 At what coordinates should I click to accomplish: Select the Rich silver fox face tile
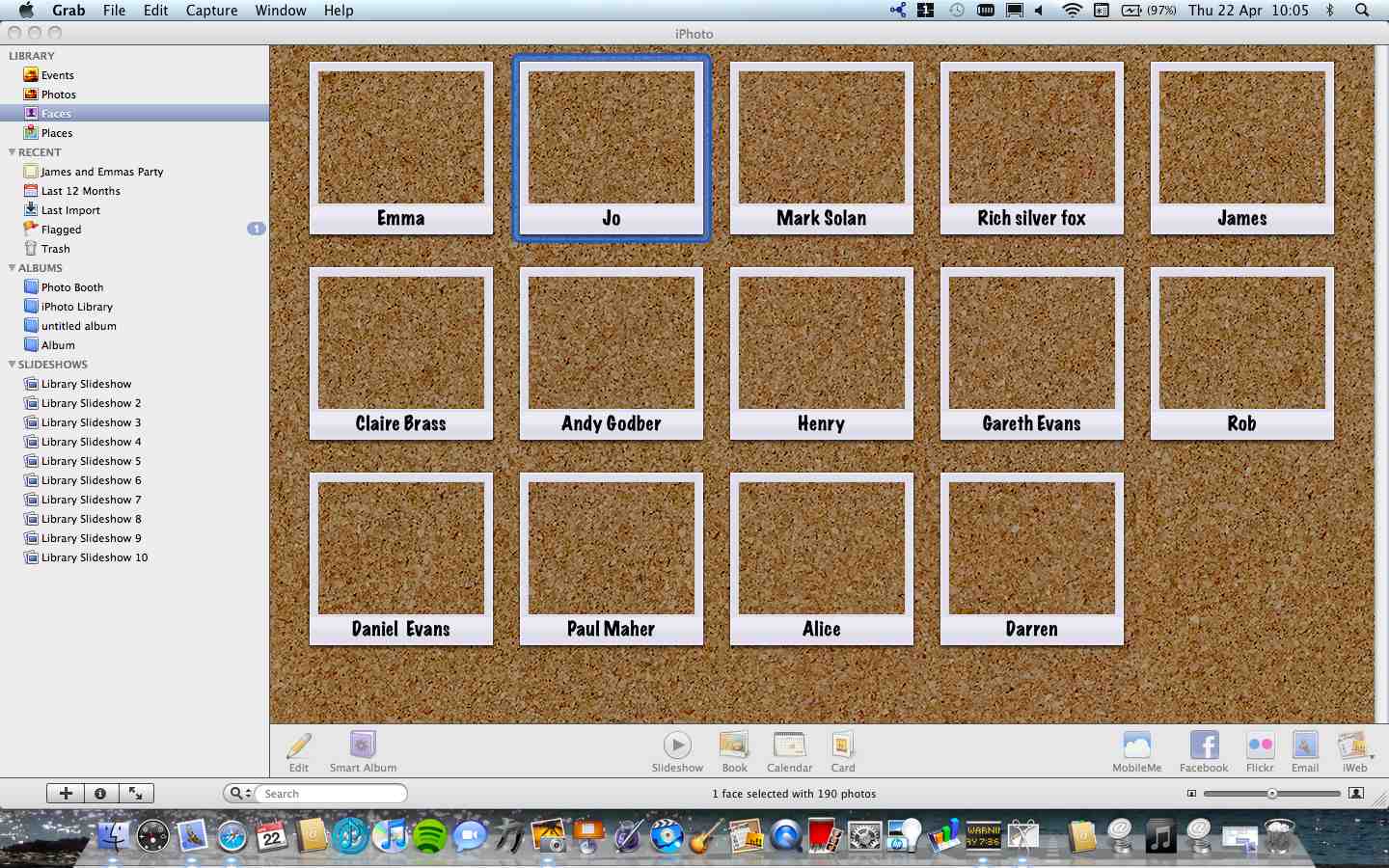point(1032,148)
